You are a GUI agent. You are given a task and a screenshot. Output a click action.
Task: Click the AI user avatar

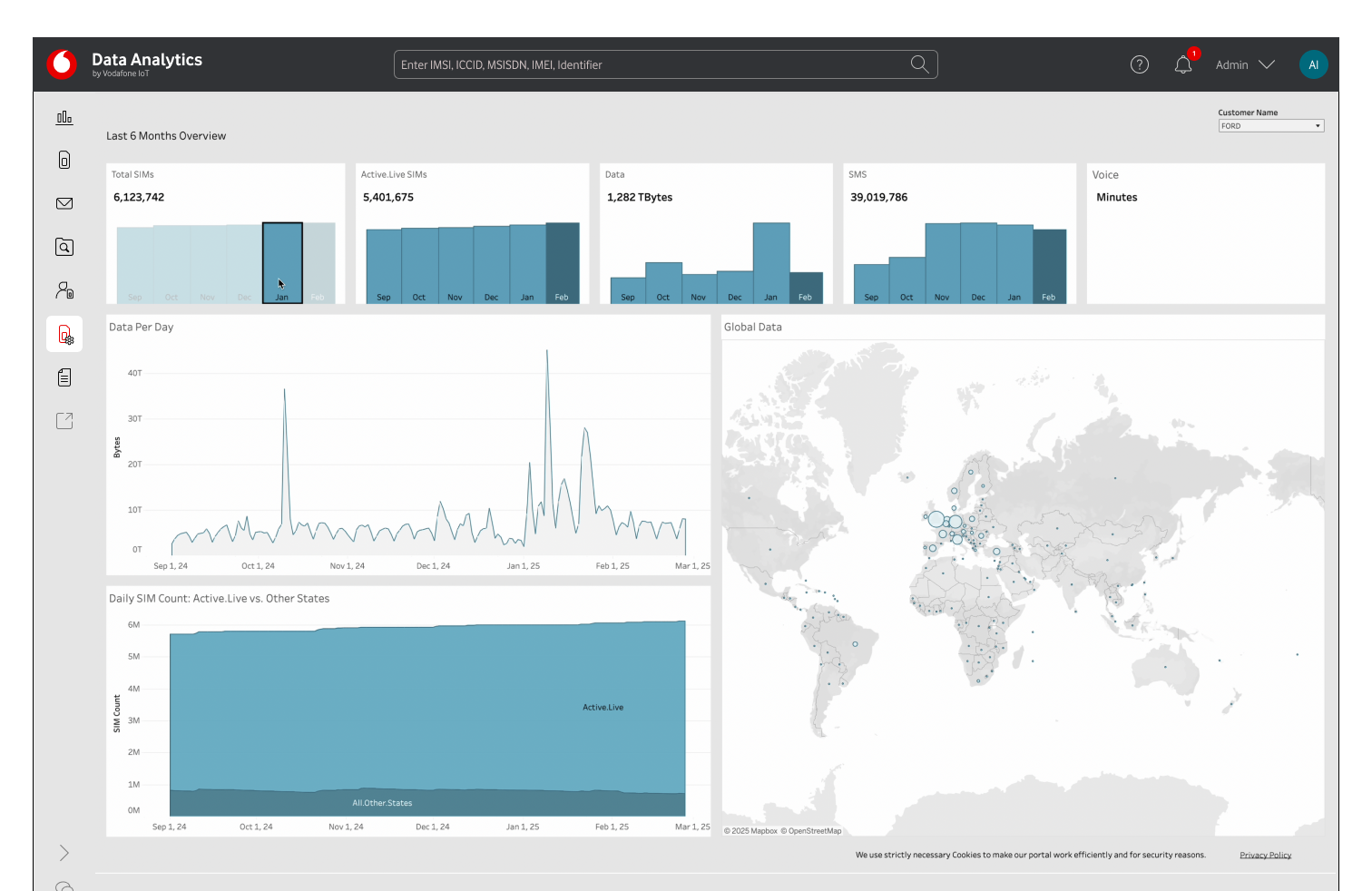[1313, 64]
